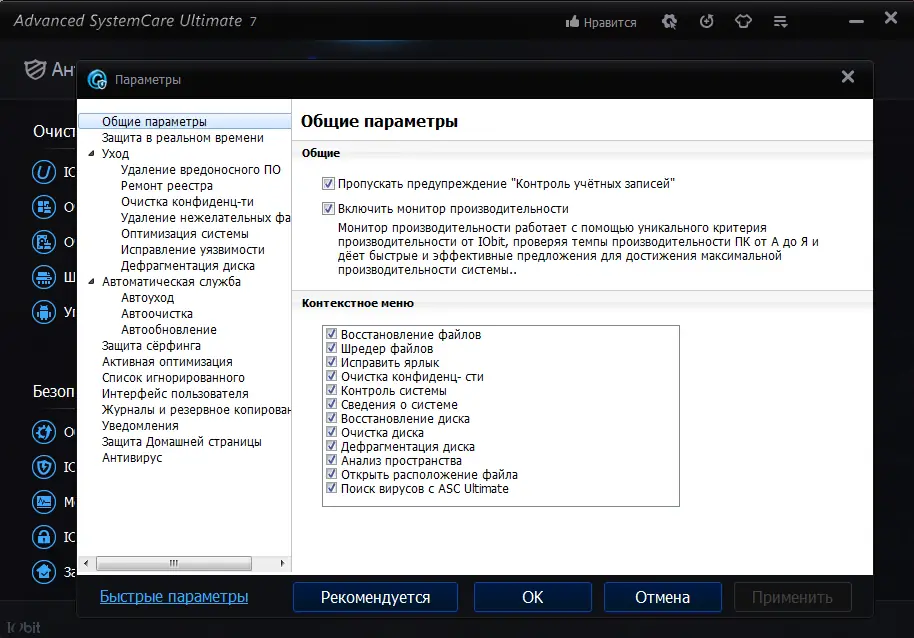
Task: Click the Быстрые параметры link
Action: coord(174,597)
